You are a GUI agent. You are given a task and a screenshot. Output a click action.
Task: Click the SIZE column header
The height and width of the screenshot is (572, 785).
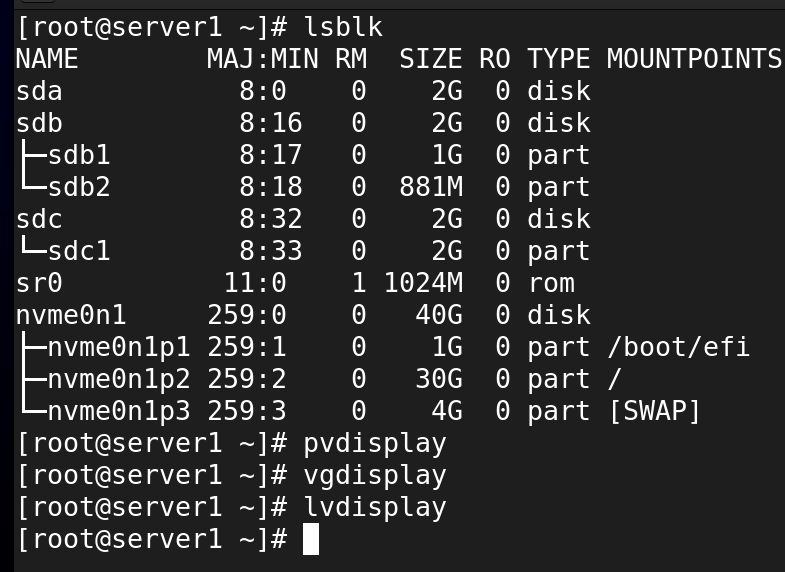coord(431,59)
